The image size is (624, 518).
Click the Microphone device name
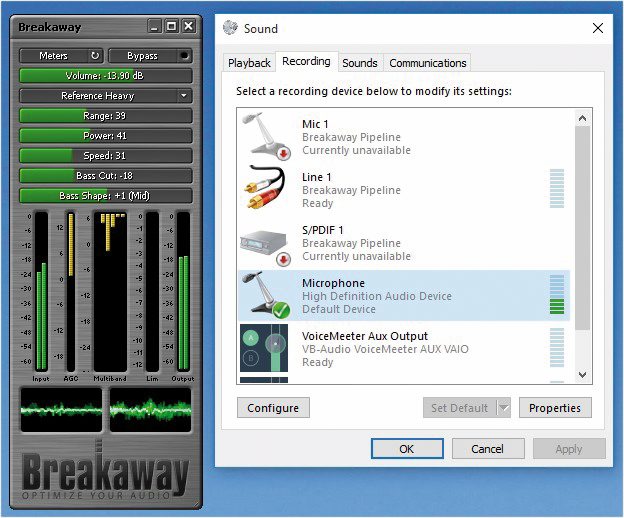[333, 283]
